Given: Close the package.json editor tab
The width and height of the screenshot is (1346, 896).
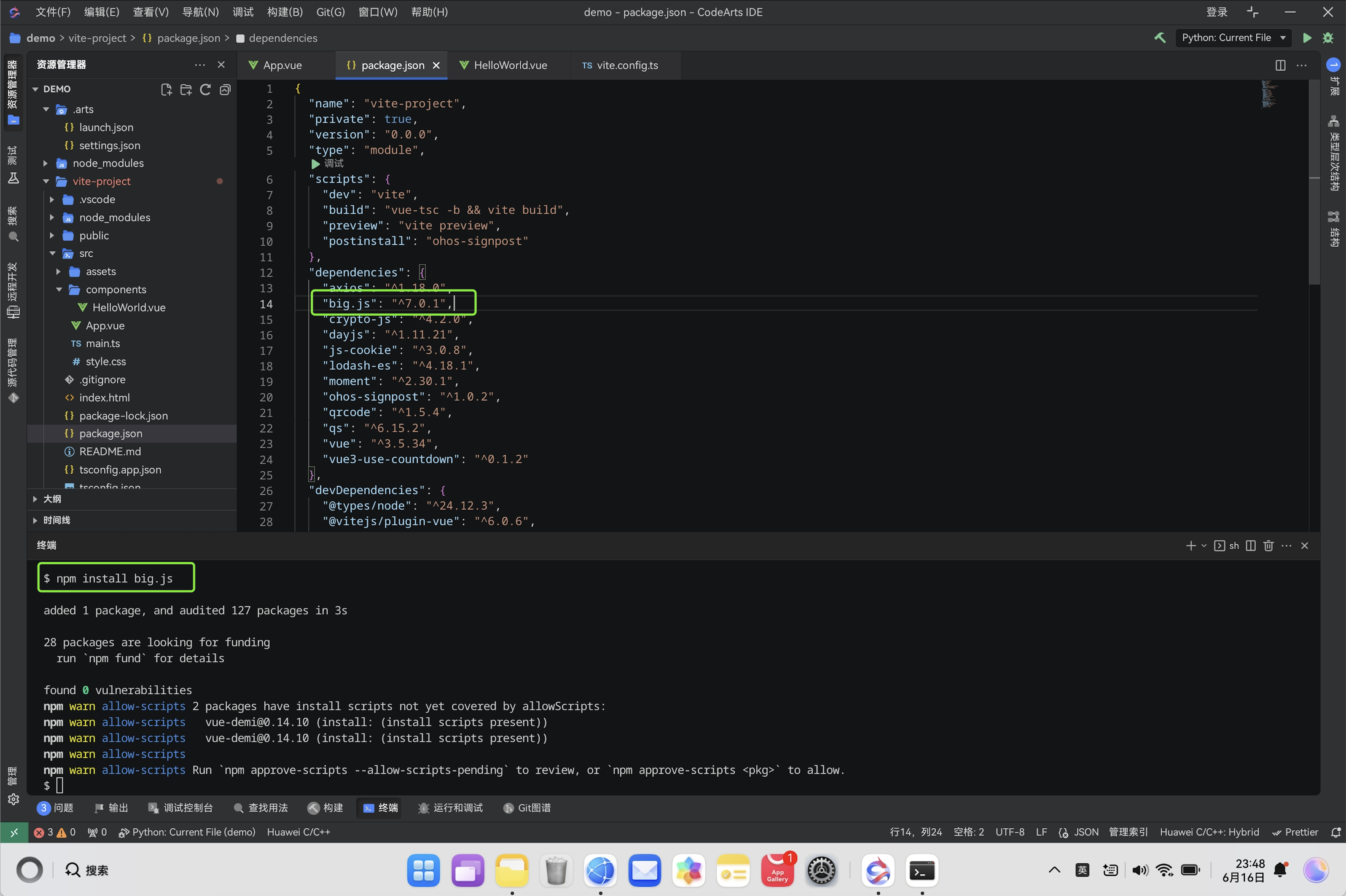Looking at the screenshot, I should pyautogui.click(x=436, y=65).
